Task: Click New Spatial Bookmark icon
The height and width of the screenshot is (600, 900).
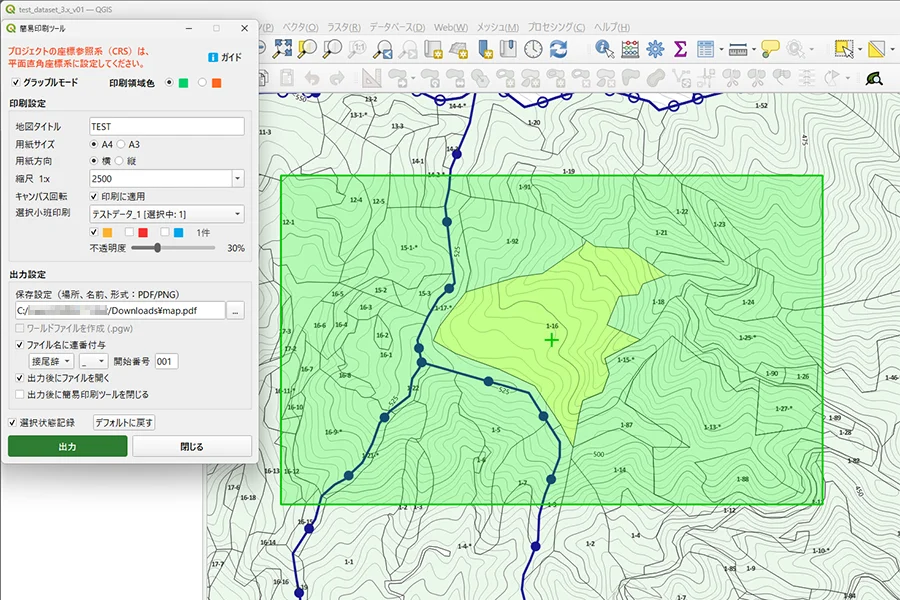Action: coord(485,49)
